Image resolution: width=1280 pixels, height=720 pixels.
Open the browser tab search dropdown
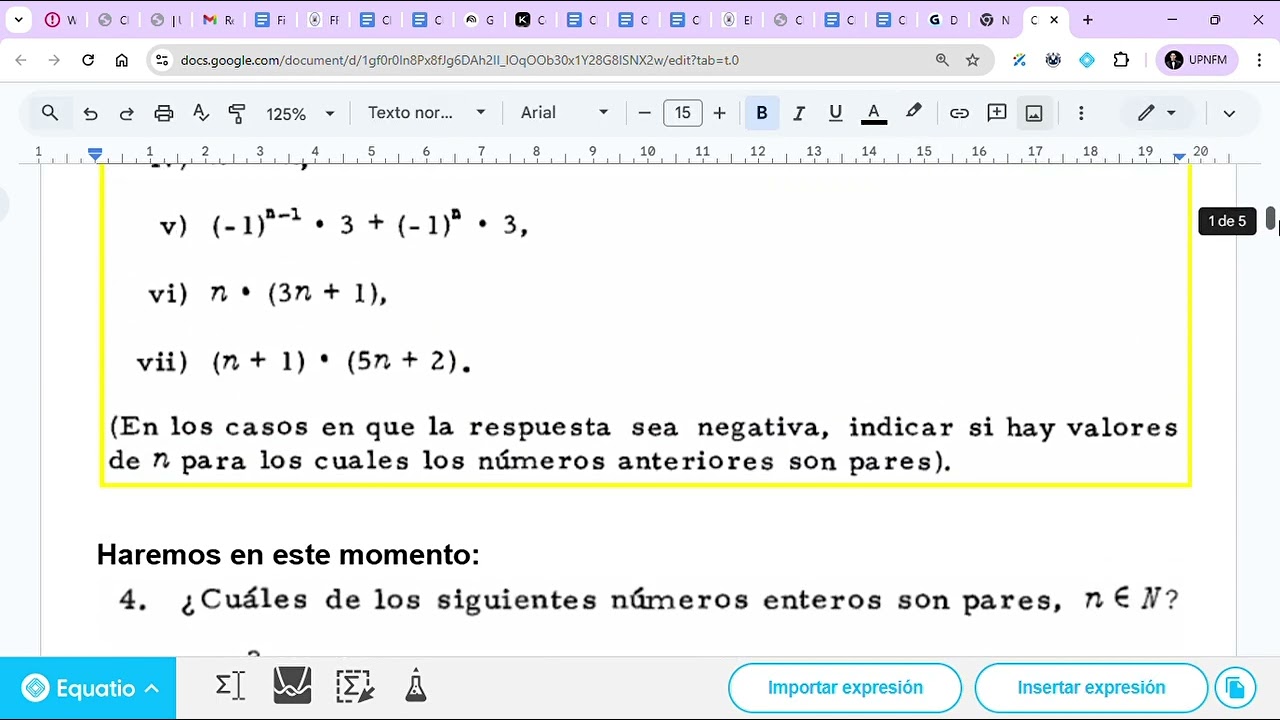pos(18,20)
